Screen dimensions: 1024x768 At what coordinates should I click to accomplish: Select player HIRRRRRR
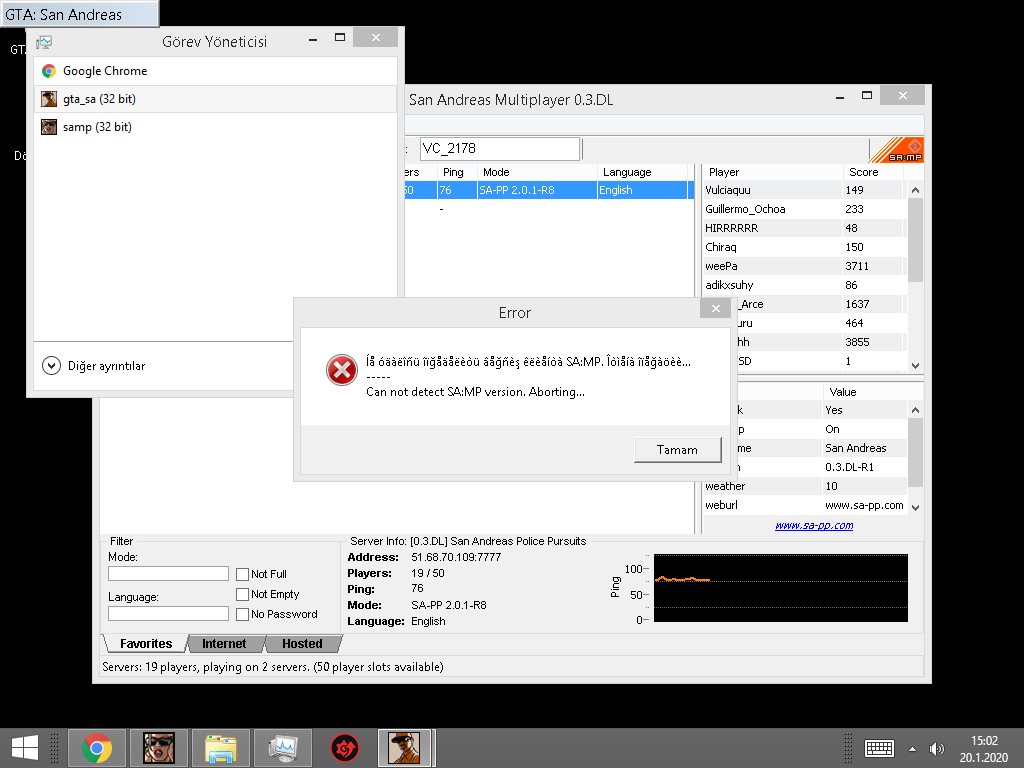coord(805,228)
